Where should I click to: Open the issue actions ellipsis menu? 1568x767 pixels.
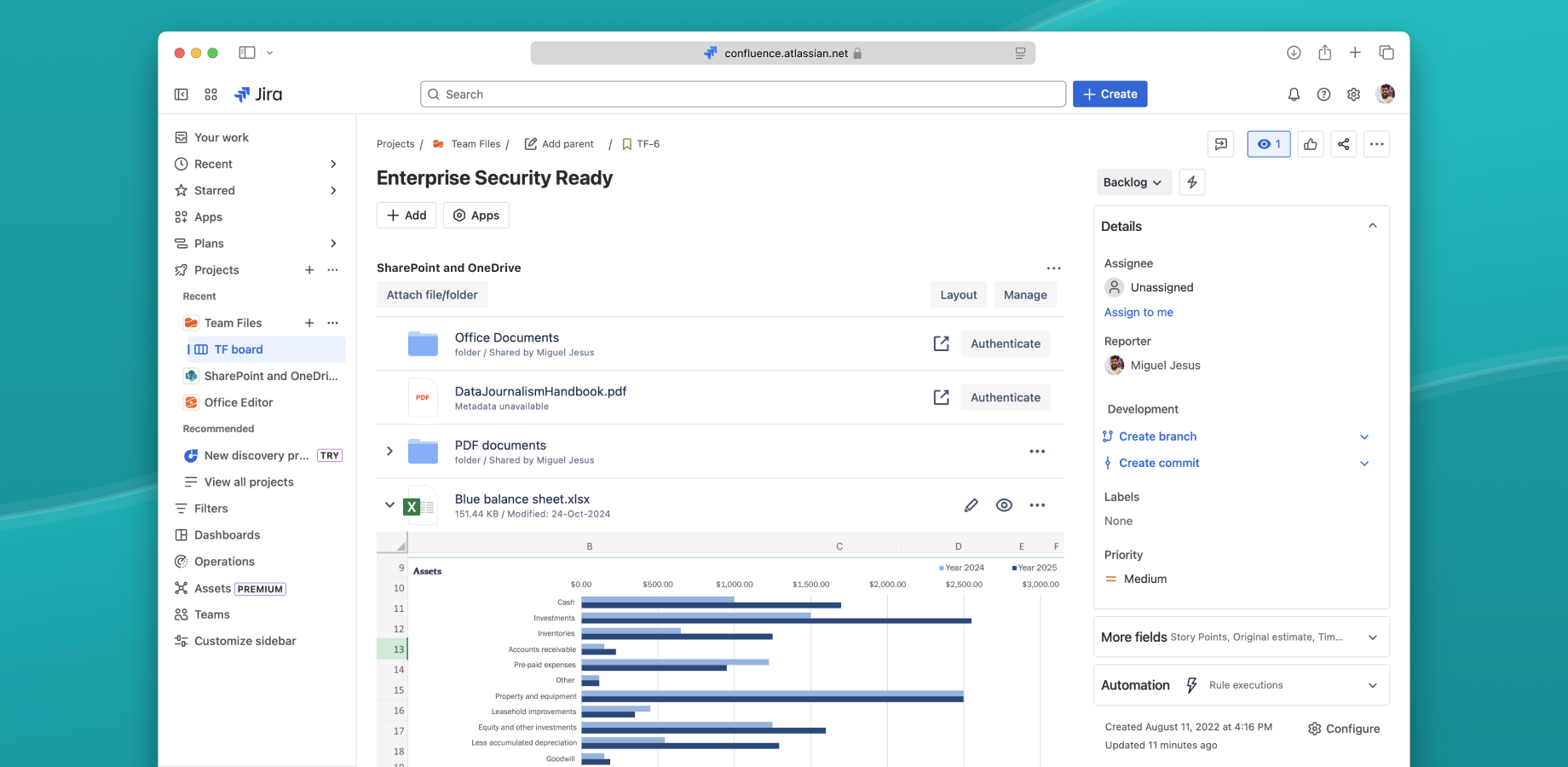1377,144
